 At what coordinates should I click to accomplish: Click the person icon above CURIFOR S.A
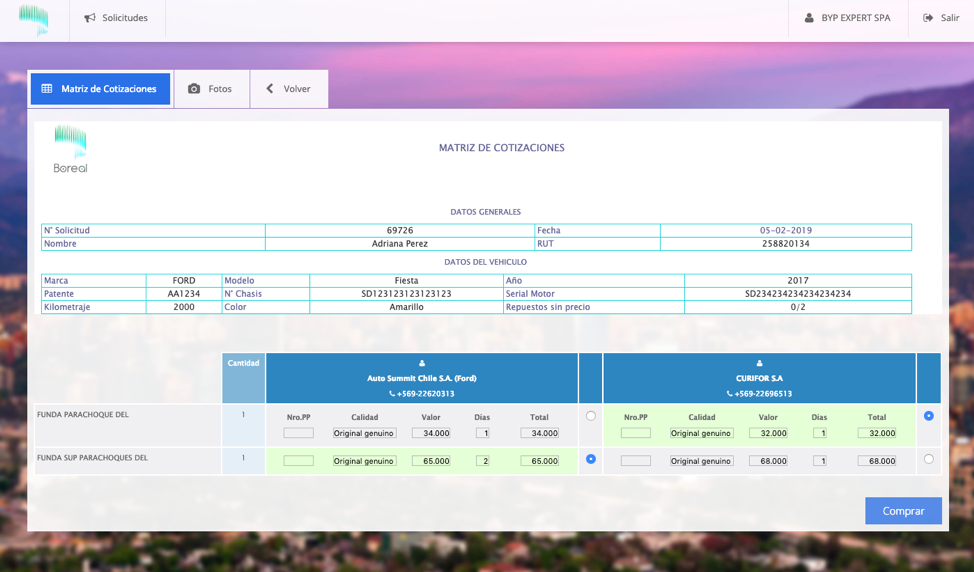pos(759,364)
